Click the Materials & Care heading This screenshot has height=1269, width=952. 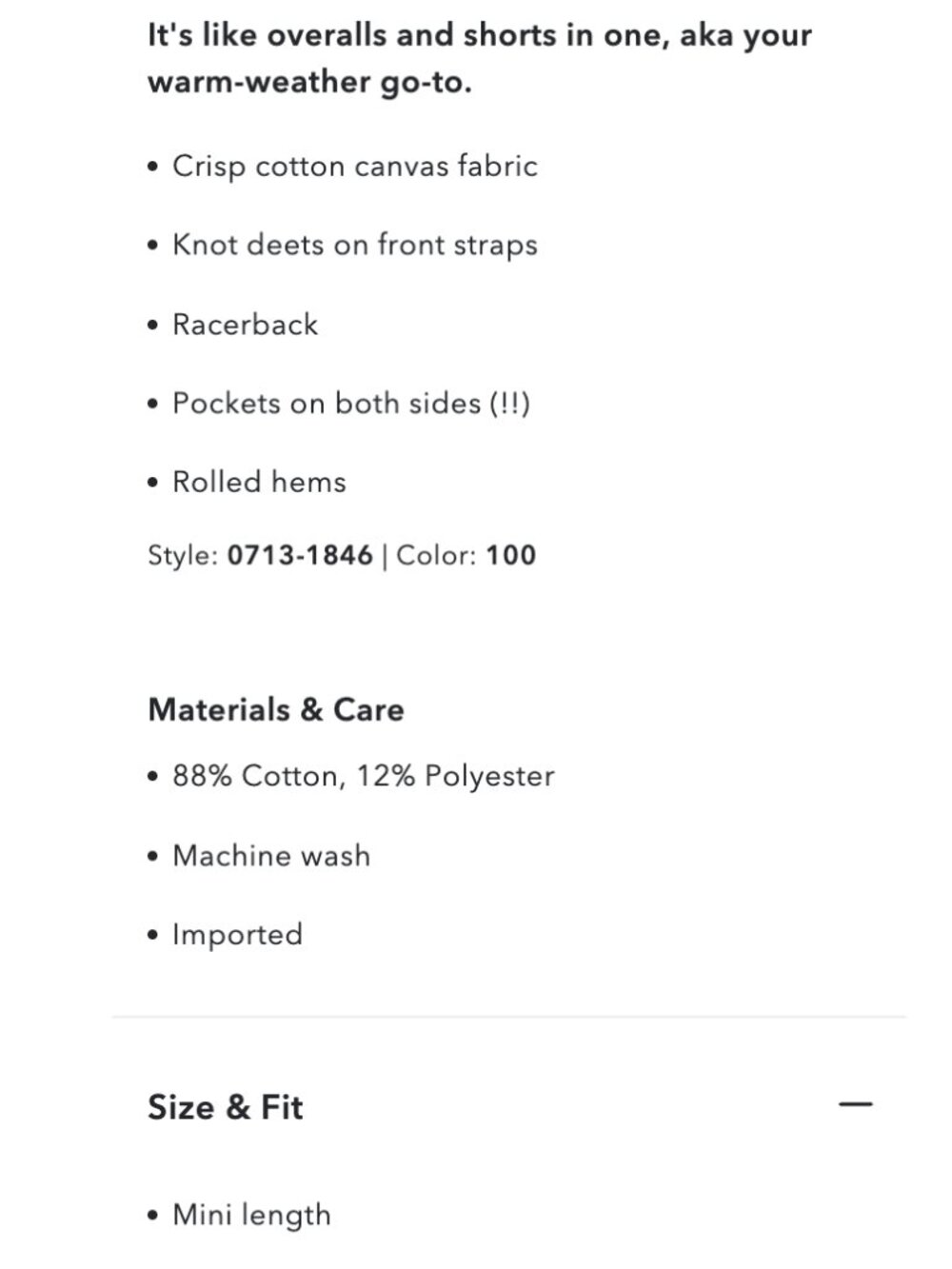tap(276, 709)
